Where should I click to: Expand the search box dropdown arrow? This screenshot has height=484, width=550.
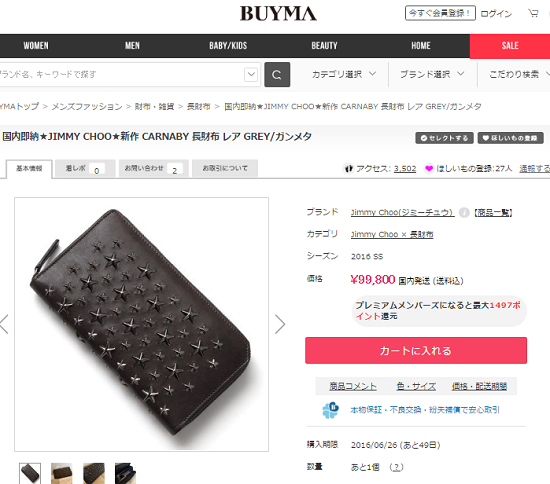[x=251, y=74]
